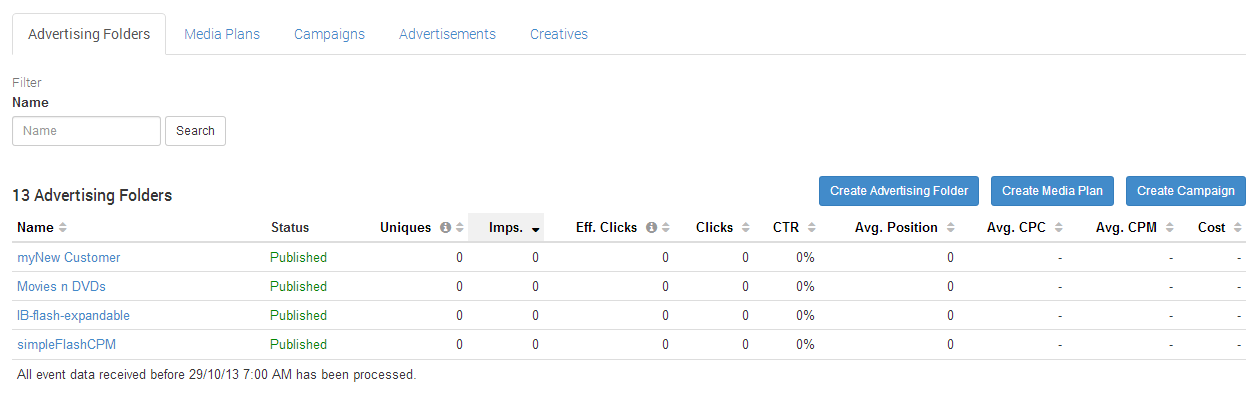The width and height of the screenshot is (1256, 395).
Task: Click the Avg. Position header label
Action: [x=897, y=228]
